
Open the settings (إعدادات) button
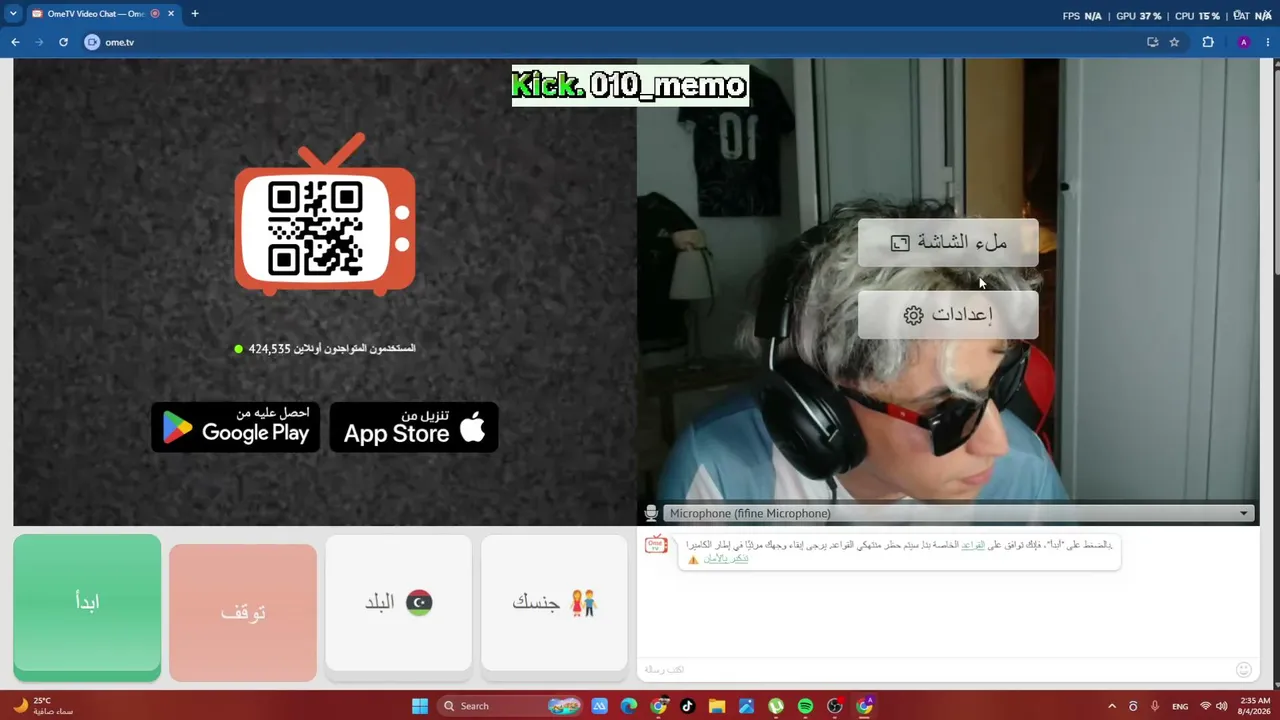point(948,315)
